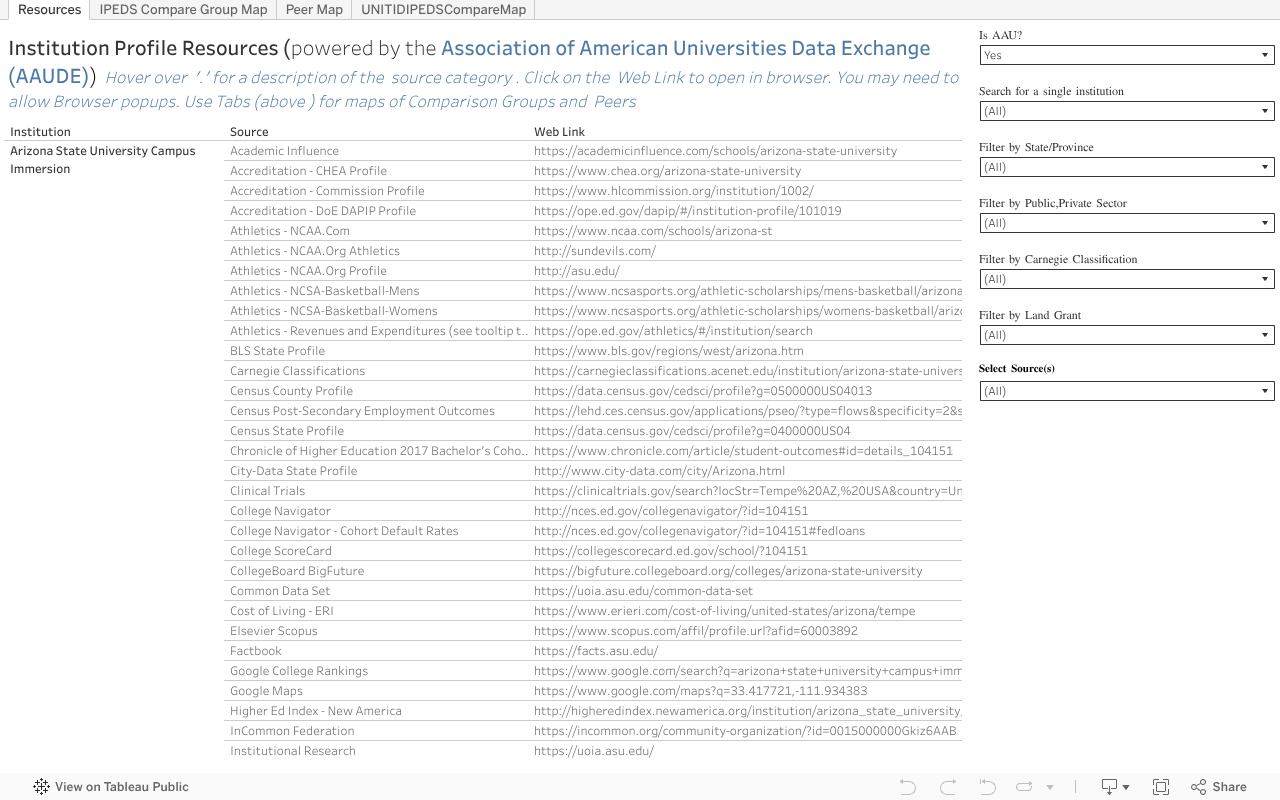Select the Google College Rankings source
The height and width of the screenshot is (800, 1280).
[299, 671]
